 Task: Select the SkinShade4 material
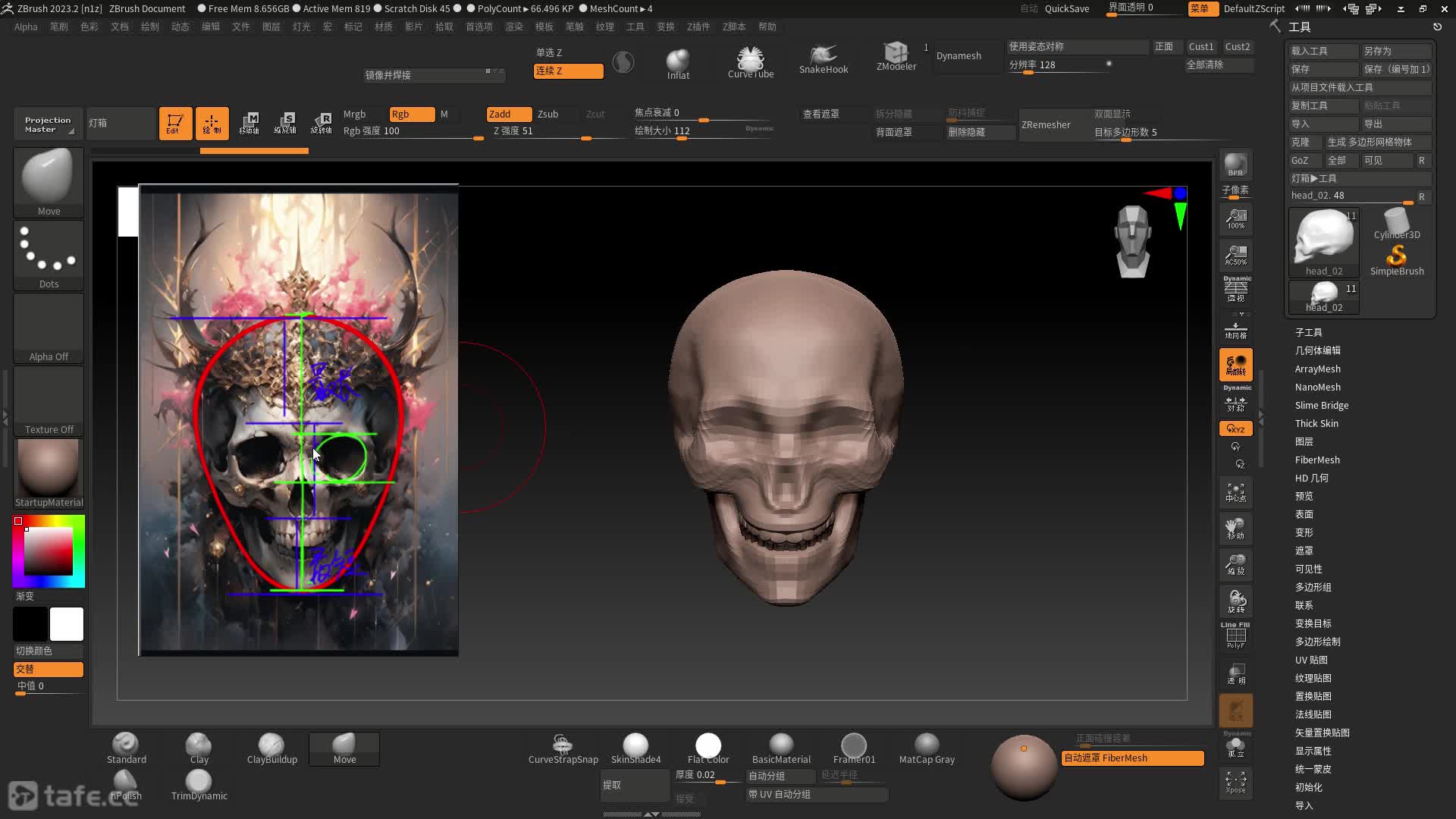635,748
